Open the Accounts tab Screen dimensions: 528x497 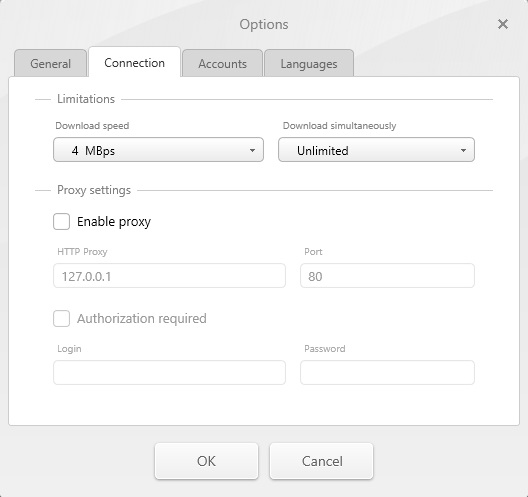point(222,63)
